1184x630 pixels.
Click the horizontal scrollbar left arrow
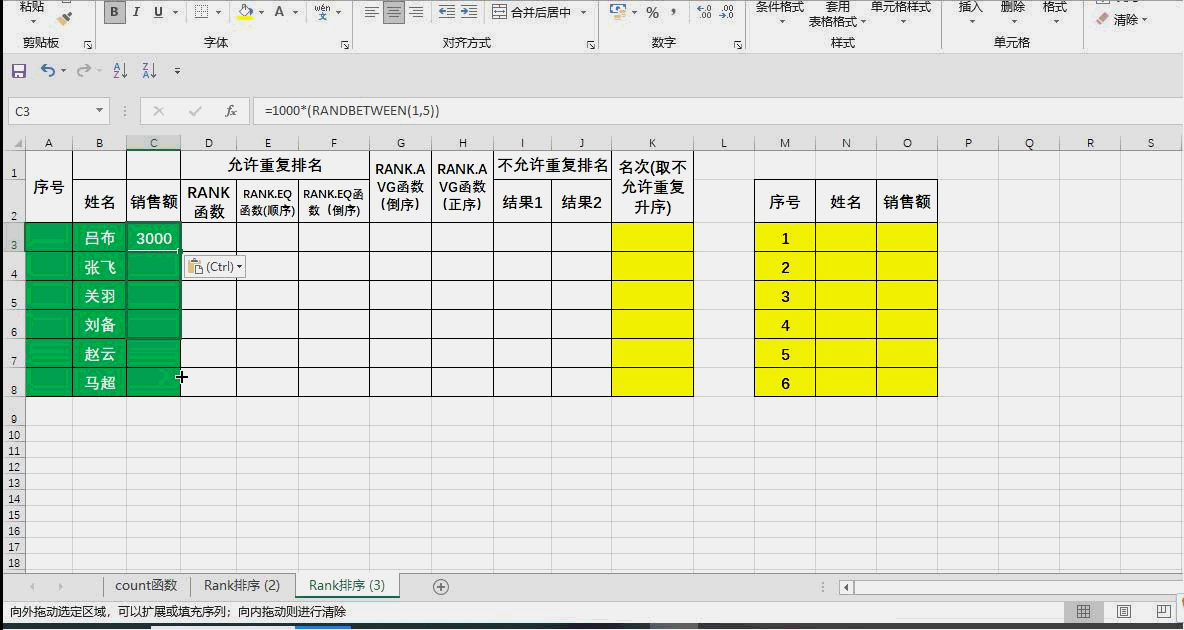pyautogui.click(x=846, y=587)
